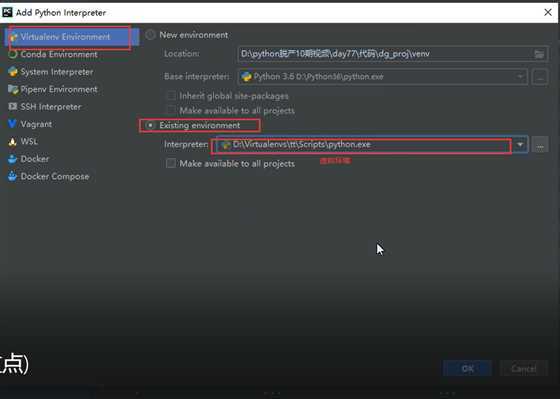Select SSH Interpreter entry
Viewport: 560px width, 399px height.
(50, 107)
